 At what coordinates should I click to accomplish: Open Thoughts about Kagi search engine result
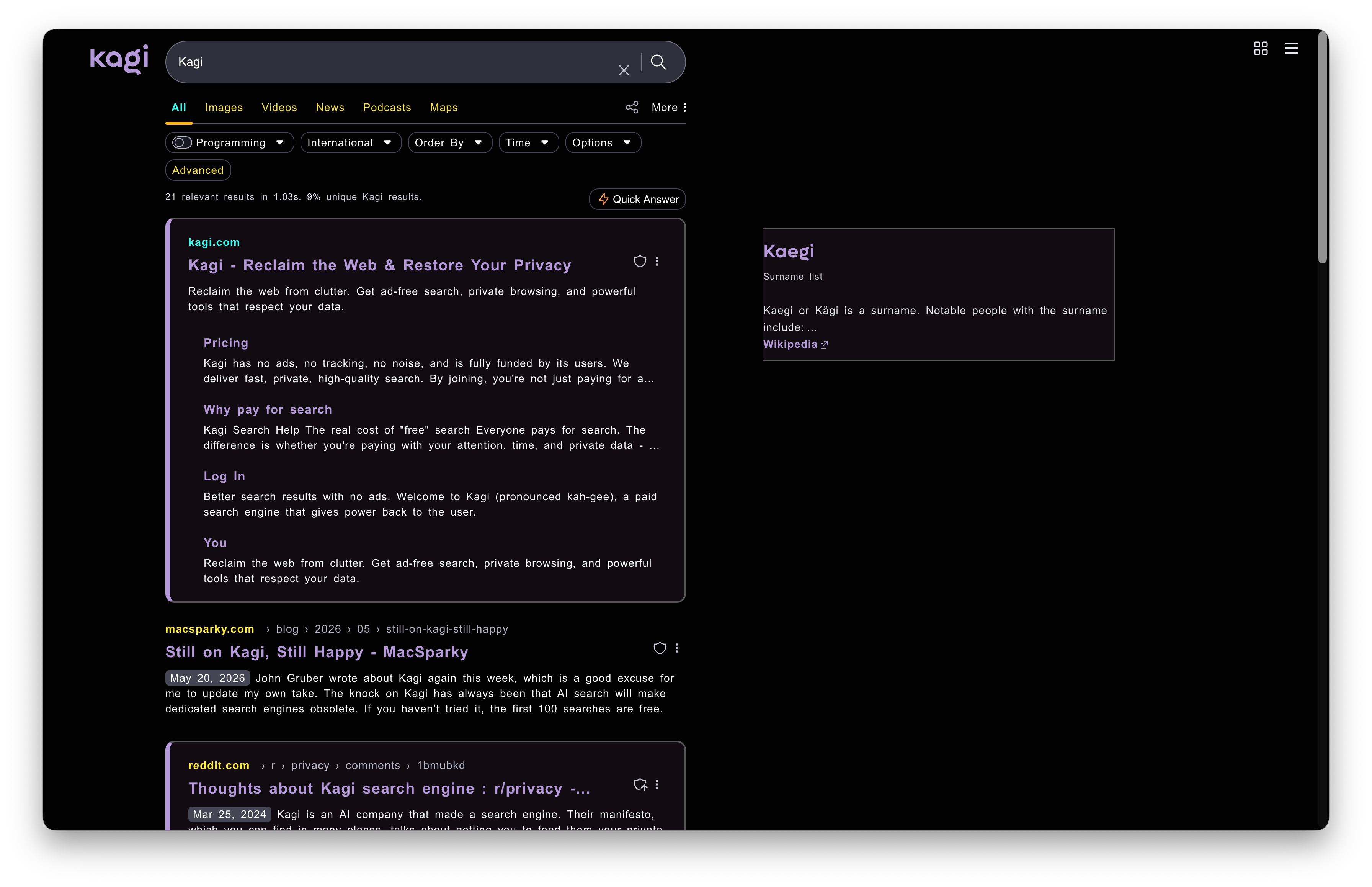click(389, 789)
